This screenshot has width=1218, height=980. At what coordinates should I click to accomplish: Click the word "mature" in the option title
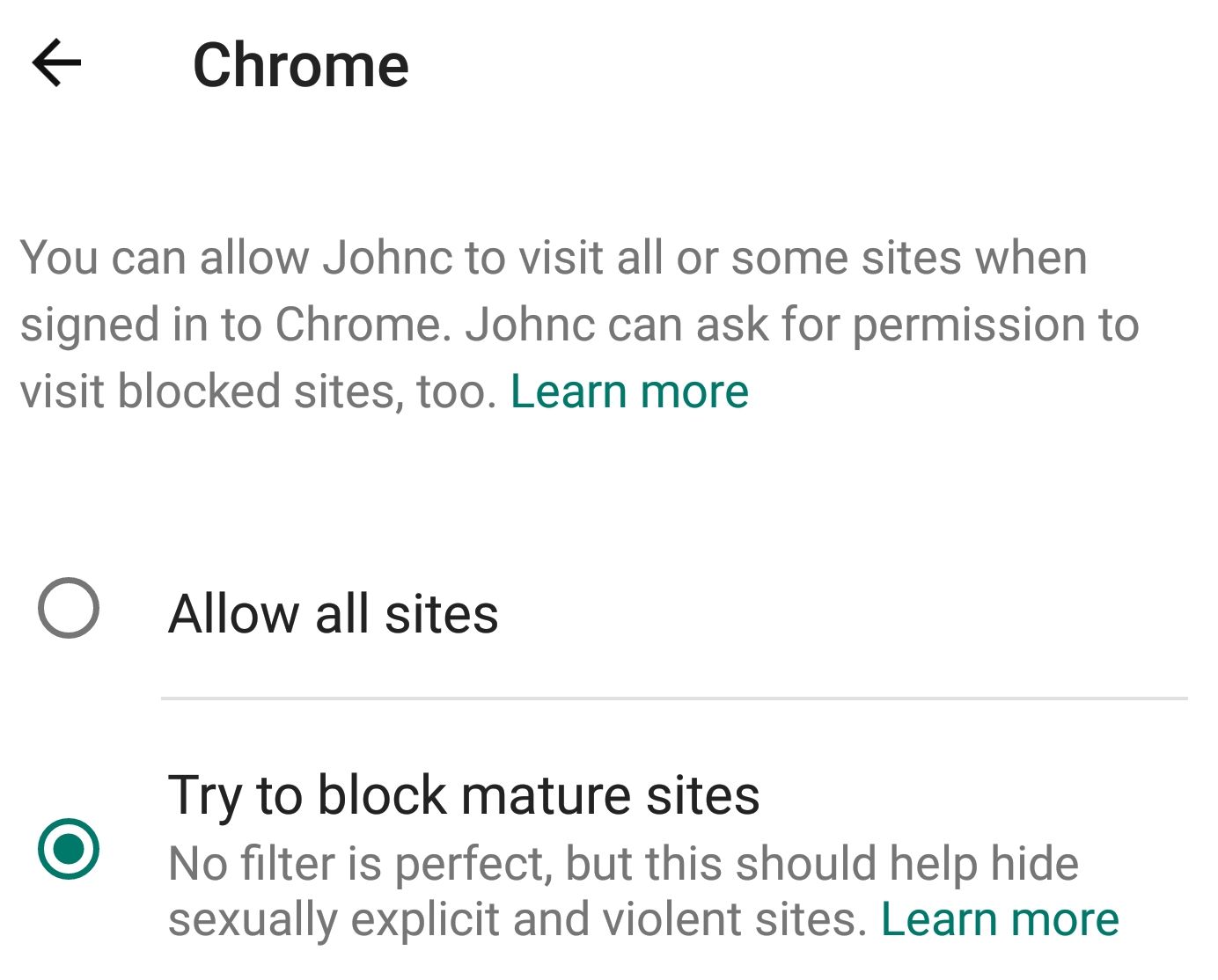pos(546,795)
